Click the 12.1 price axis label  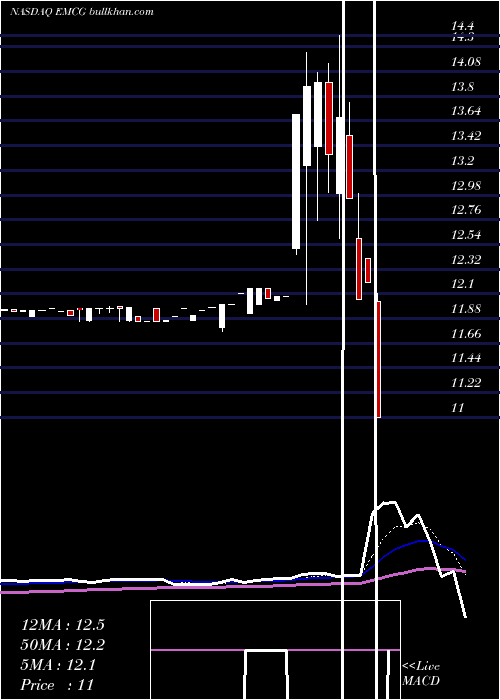click(x=462, y=284)
